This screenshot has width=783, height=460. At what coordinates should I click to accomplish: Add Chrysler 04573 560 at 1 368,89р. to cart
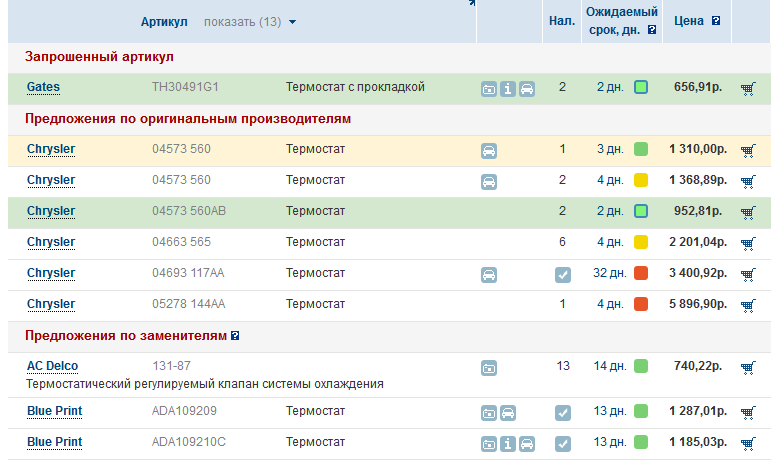point(748,182)
